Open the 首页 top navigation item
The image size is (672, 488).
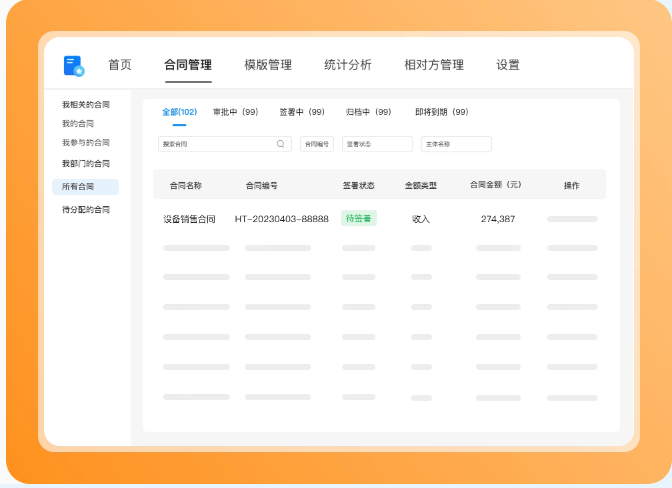[x=120, y=65]
